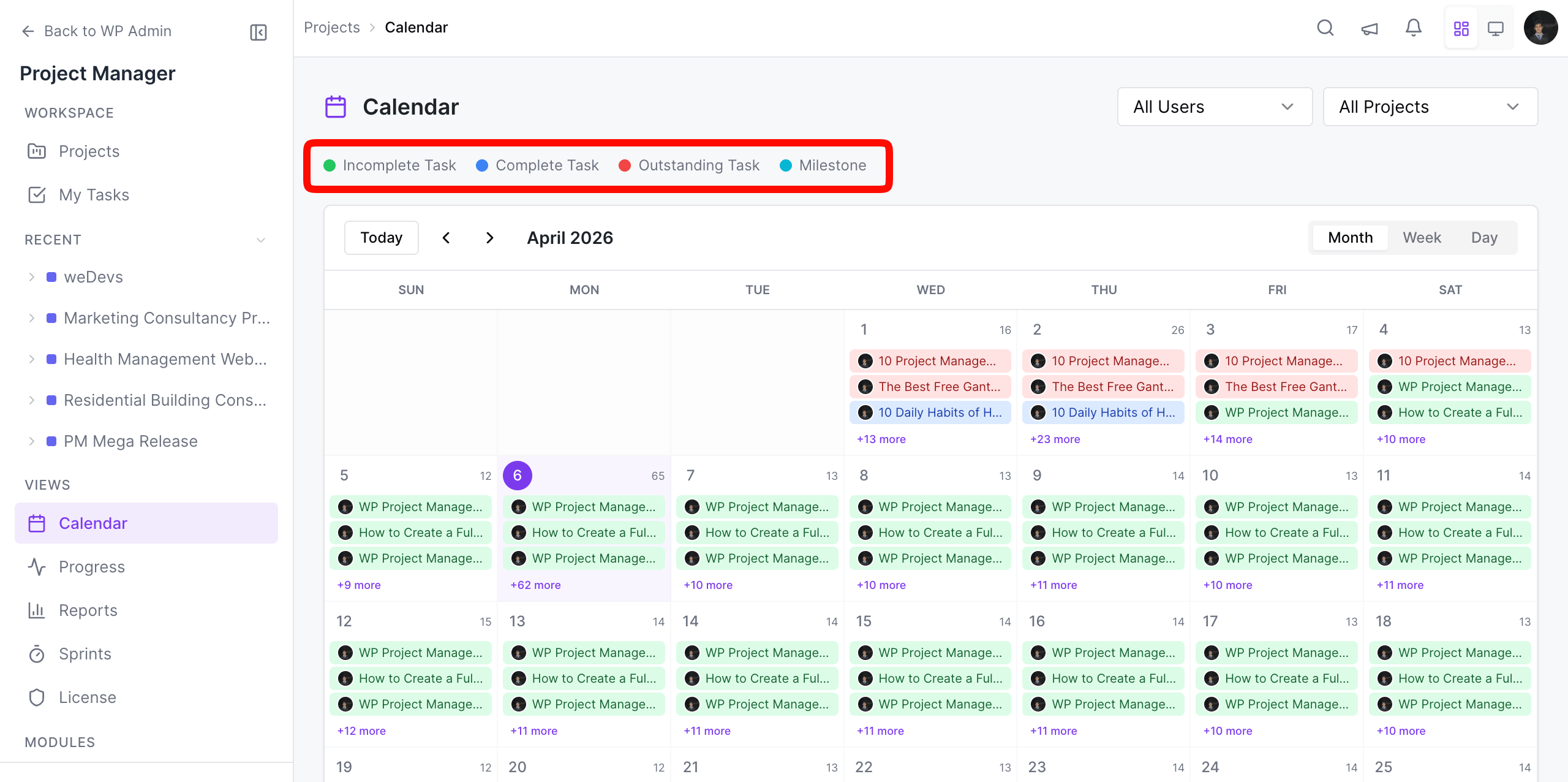The image size is (1568, 782).
Task: Open notifications bell icon
Action: 1414,28
